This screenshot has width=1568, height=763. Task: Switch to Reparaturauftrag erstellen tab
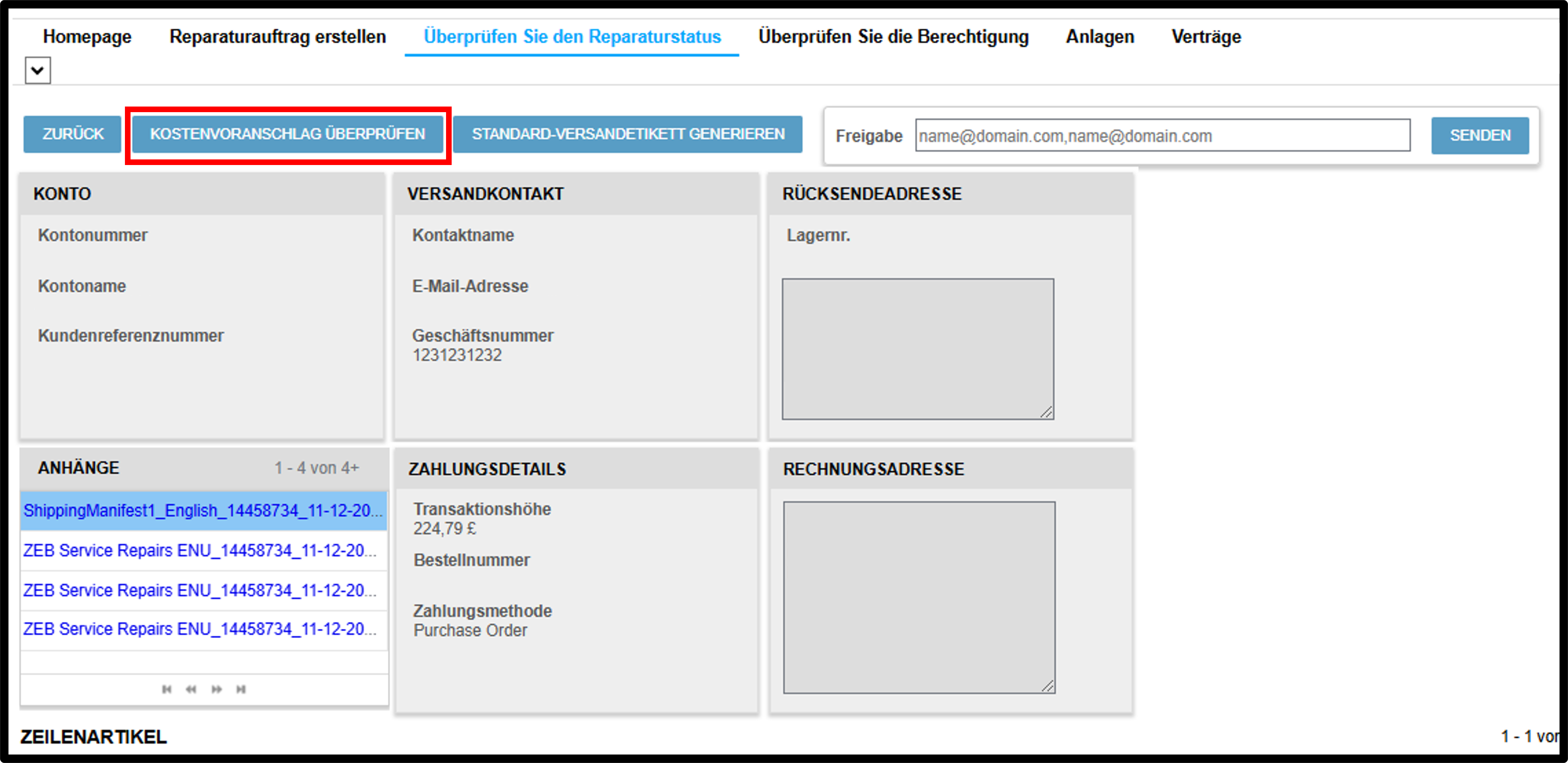[277, 36]
